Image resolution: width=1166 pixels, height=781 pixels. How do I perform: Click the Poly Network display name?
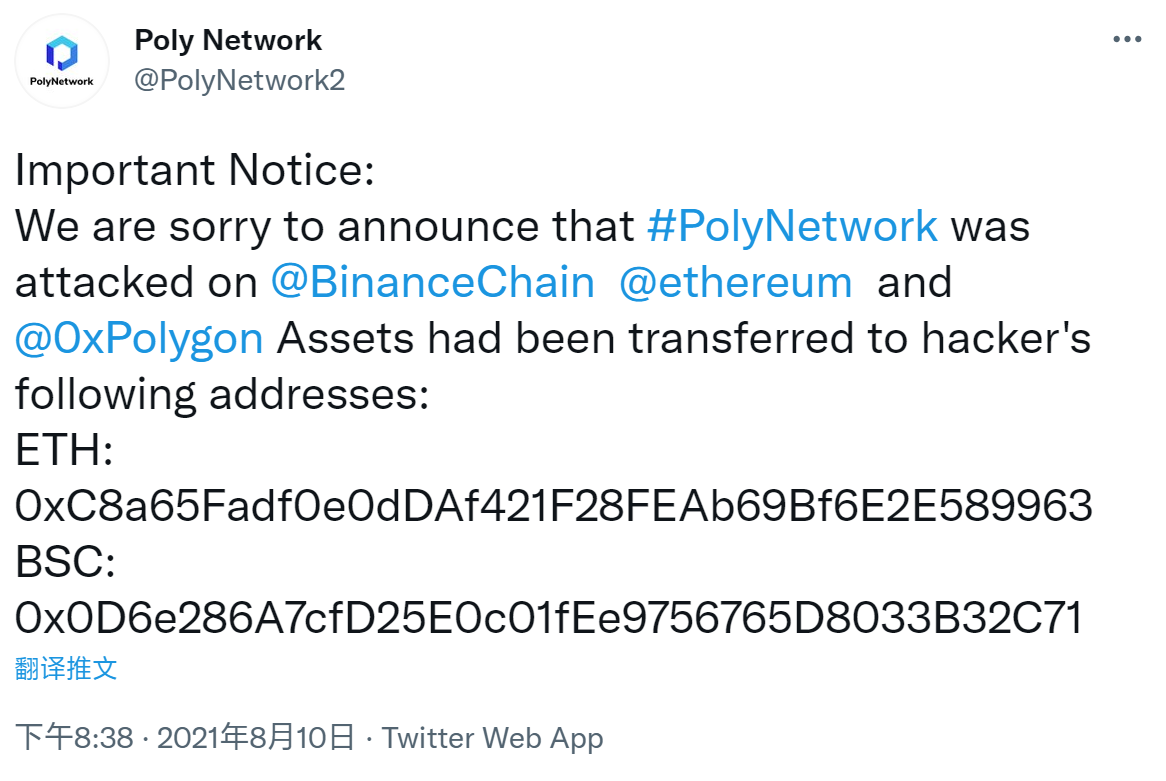point(228,40)
